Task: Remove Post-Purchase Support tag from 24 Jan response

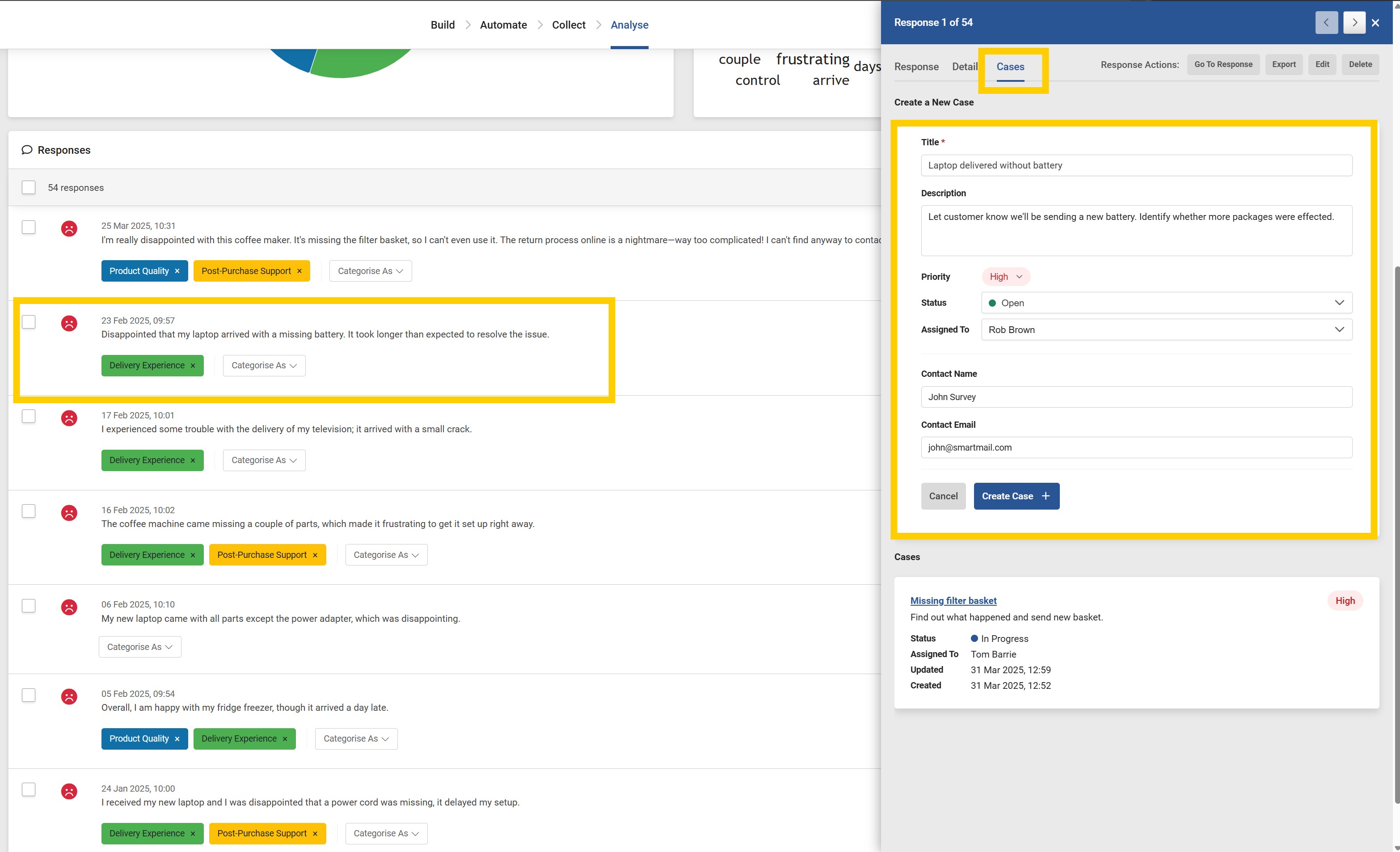Action: [315, 833]
